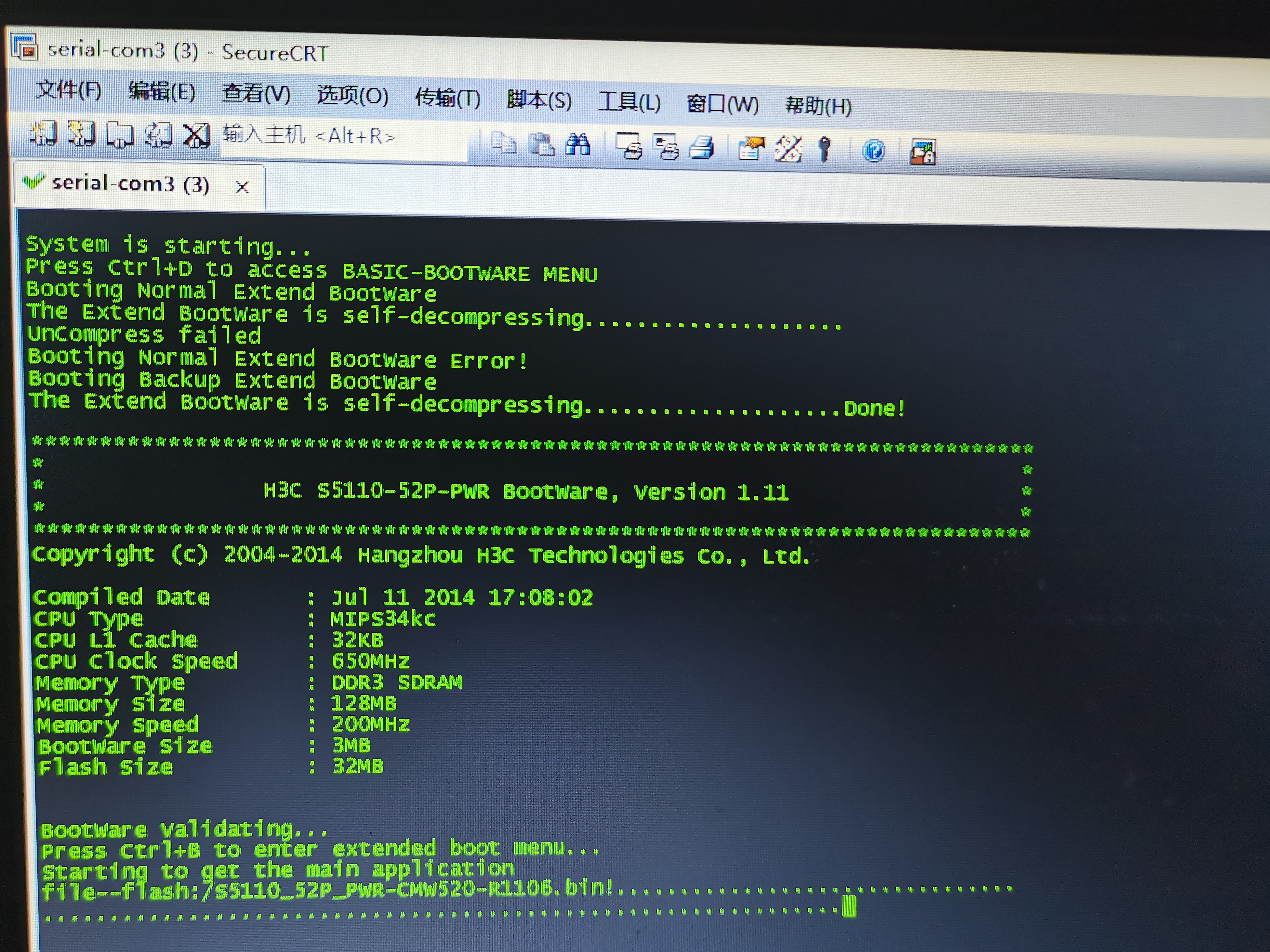Click the Copy toolbar icon
Image resolution: width=1270 pixels, height=952 pixels.
tap(504, 143)
